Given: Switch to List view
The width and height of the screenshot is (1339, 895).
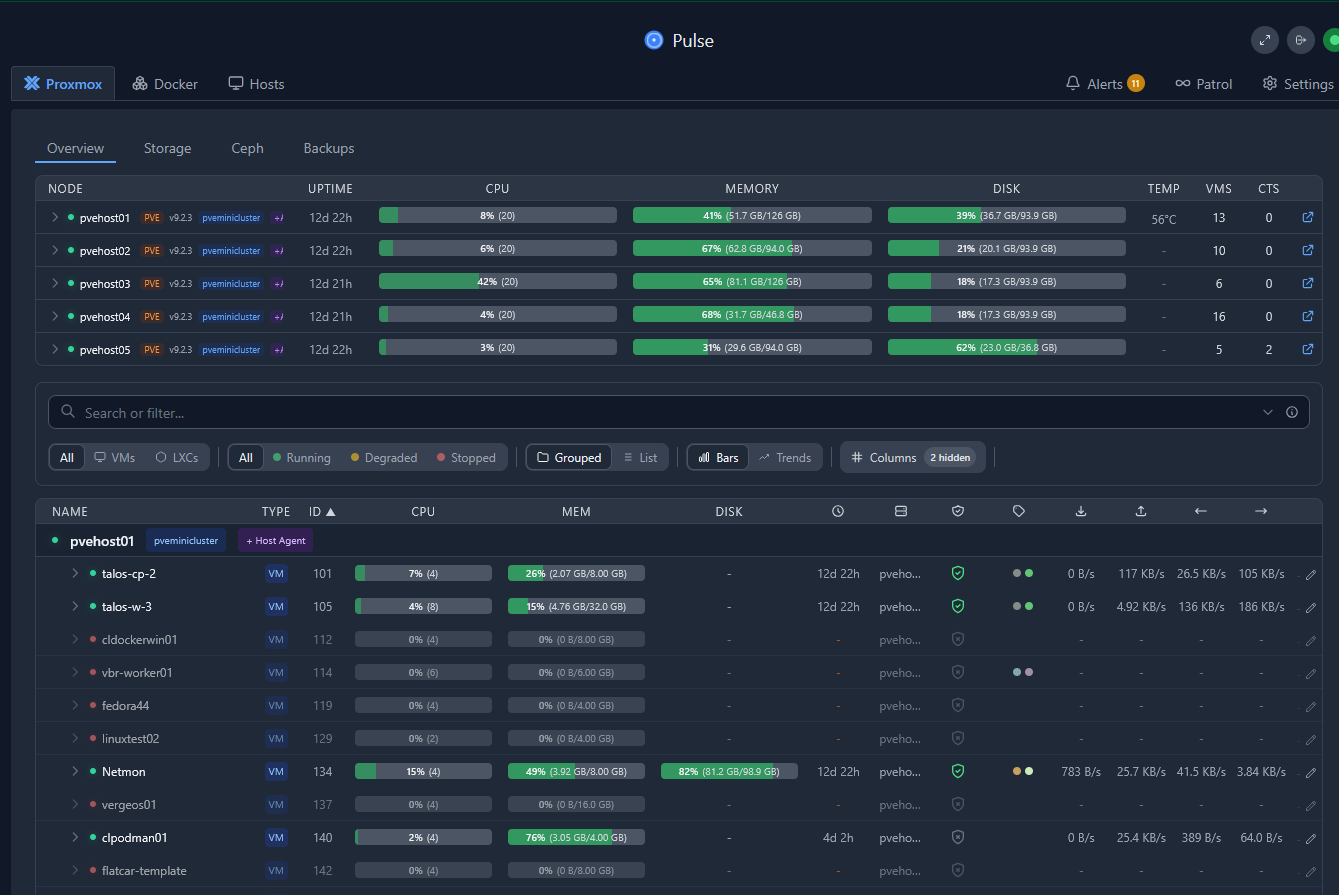Looking at the screenshot, I should [640, 457].
